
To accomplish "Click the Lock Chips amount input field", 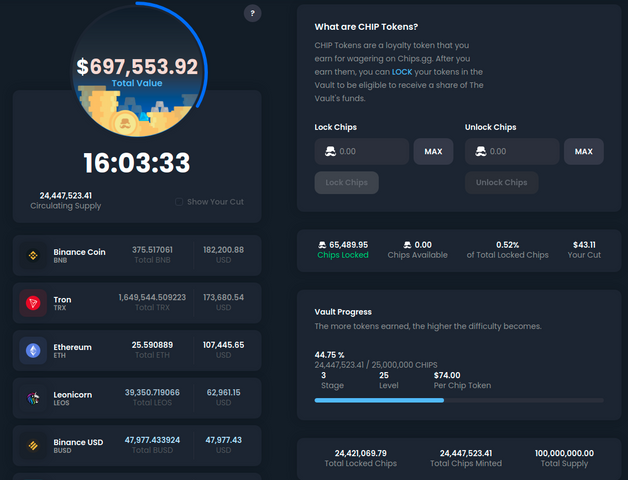I will tap(362, 151).
